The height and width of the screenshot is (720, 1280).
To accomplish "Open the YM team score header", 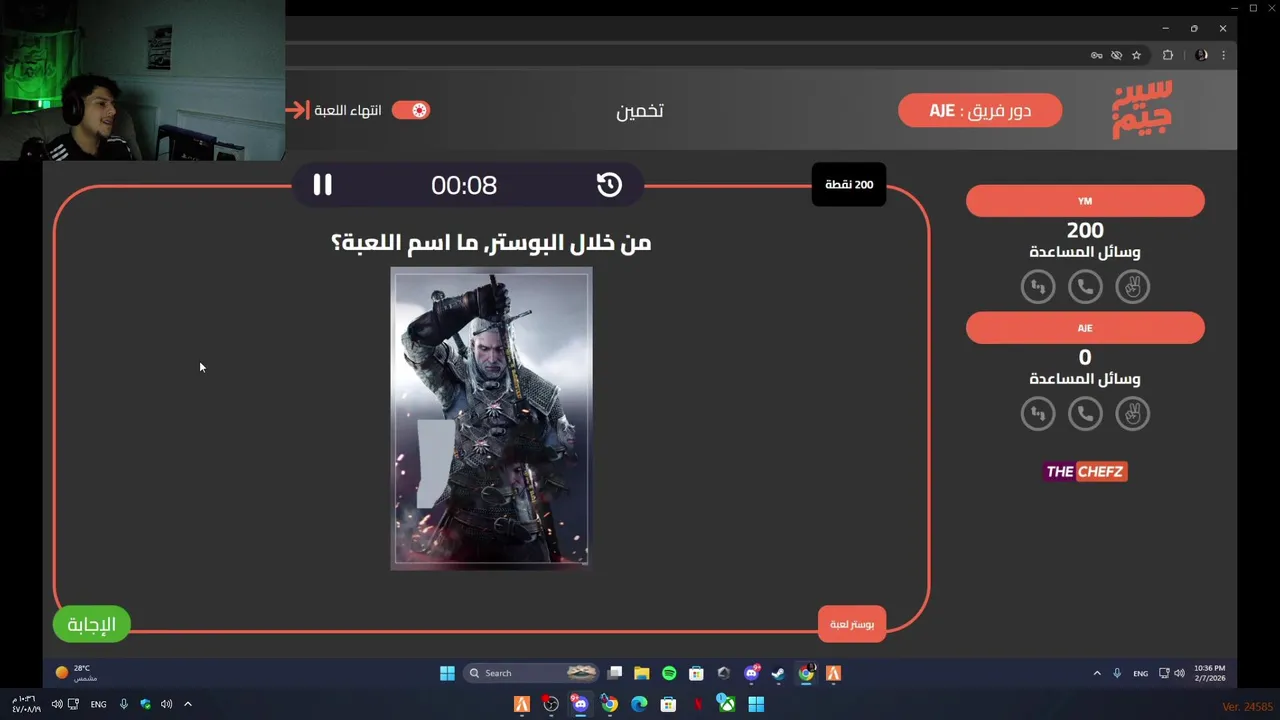I will point(1085,201).
